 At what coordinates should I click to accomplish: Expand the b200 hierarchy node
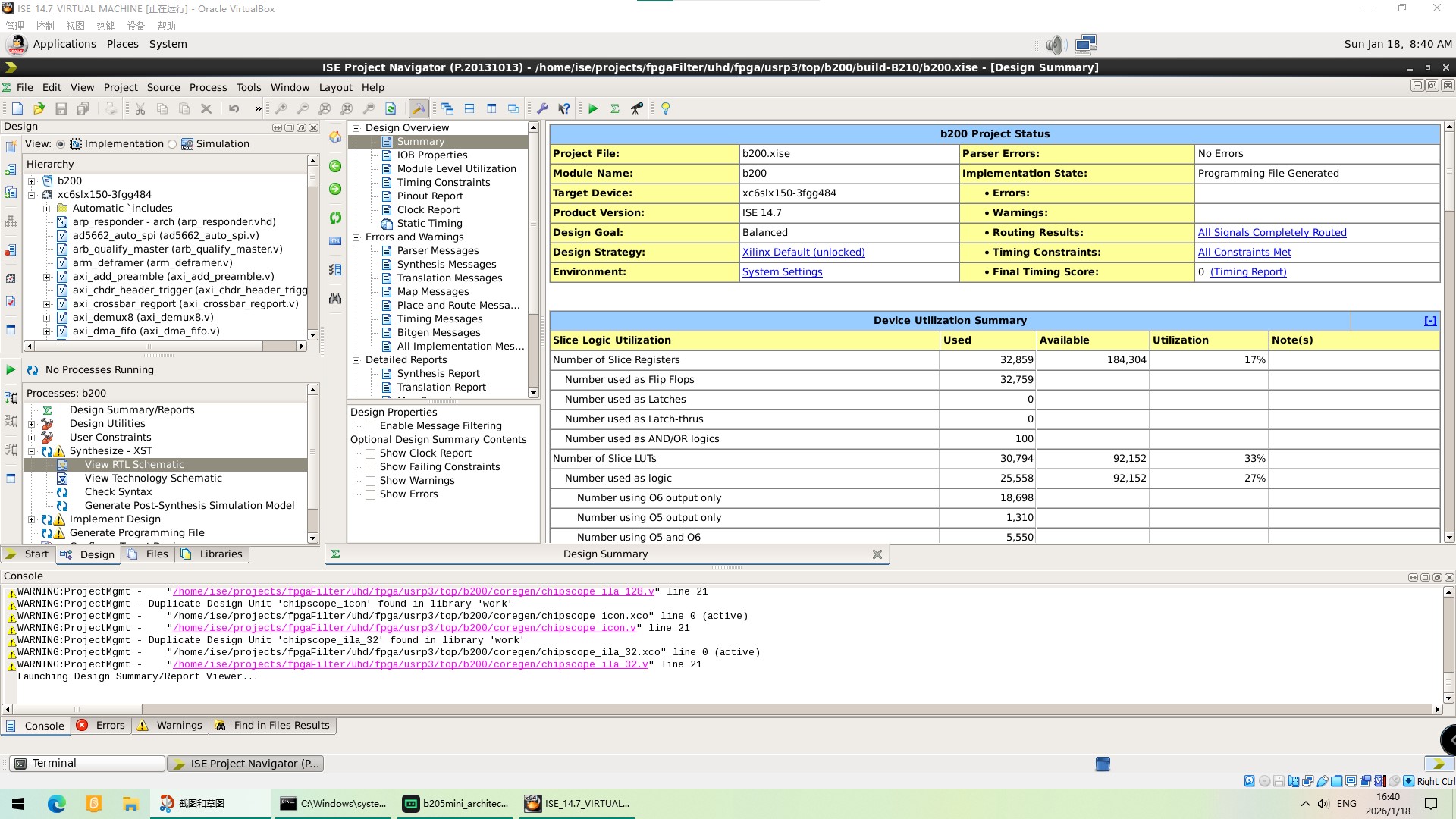[32, 181]
